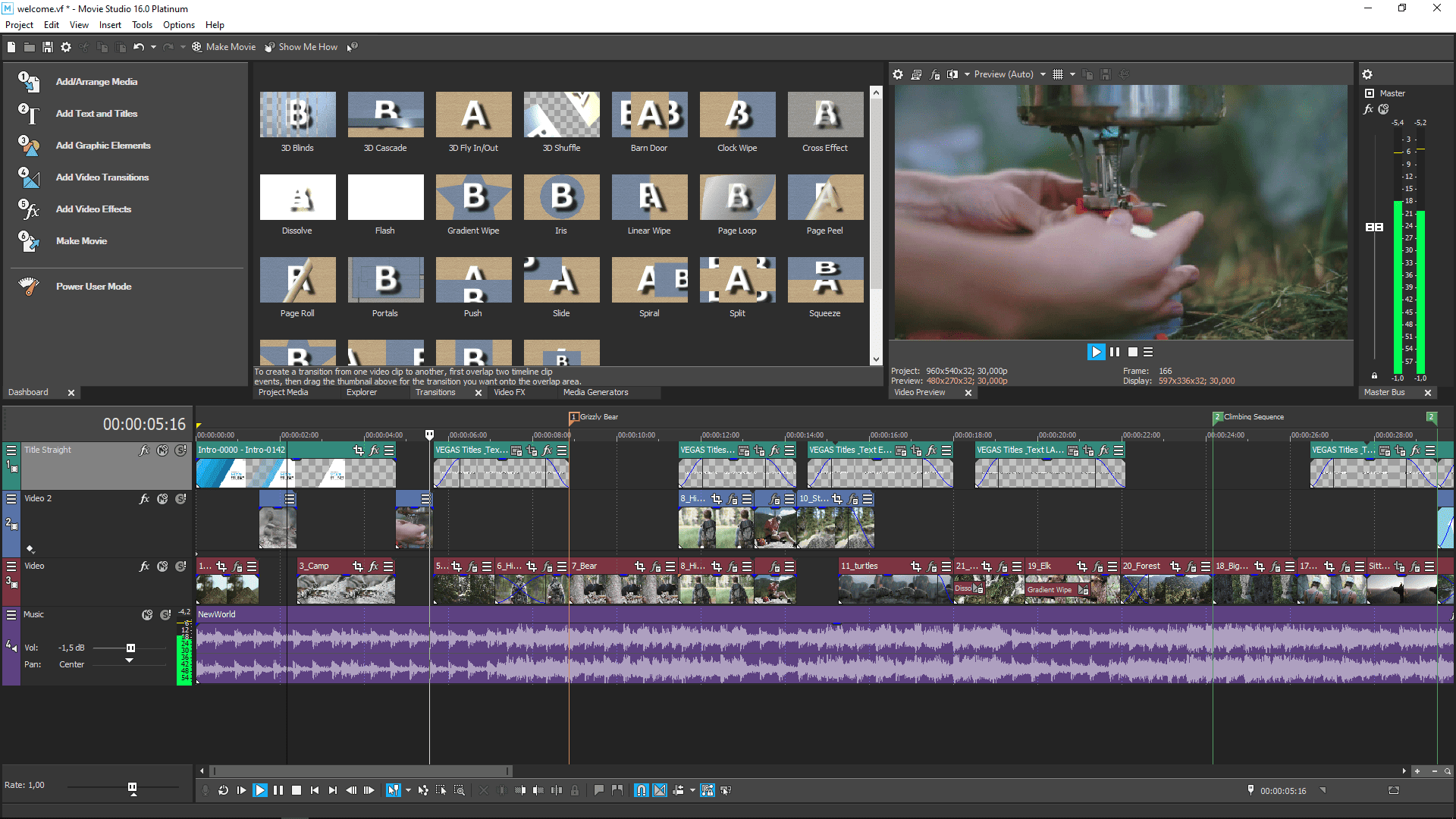Play from the Video Preview window
Screen dimensions: 1456x819
coord(1096,352)
